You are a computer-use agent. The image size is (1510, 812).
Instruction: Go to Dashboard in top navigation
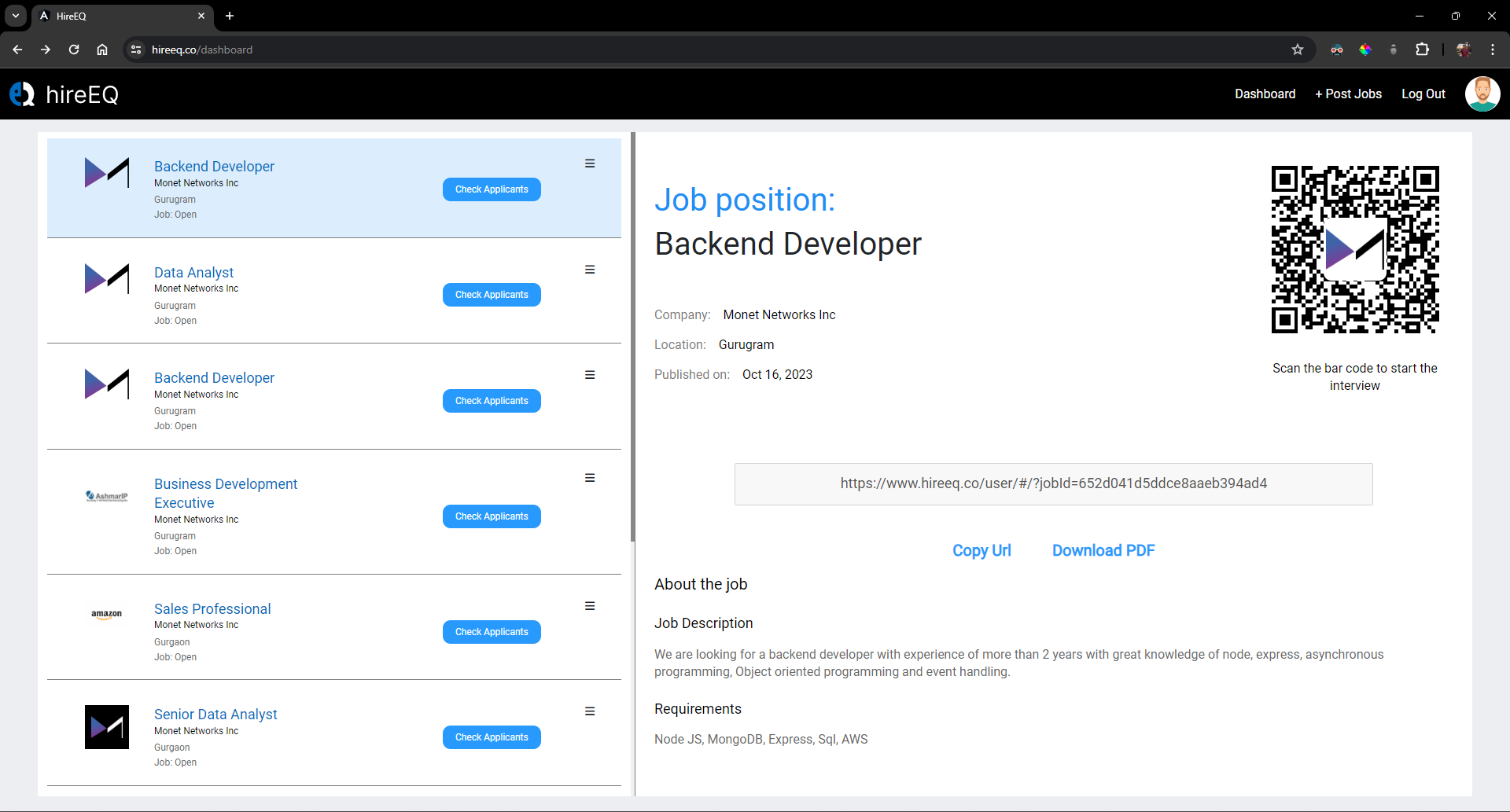coord(1265,94)
